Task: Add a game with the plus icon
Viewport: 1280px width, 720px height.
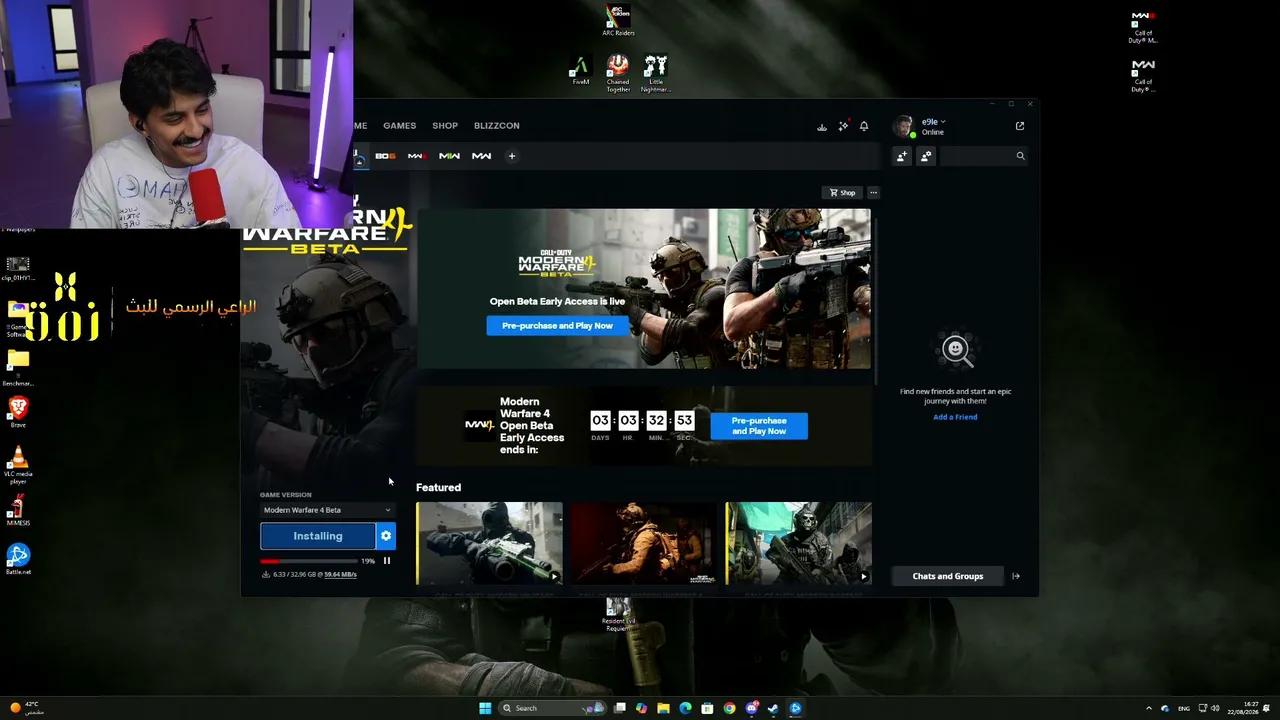Action: tap(511, 156)
